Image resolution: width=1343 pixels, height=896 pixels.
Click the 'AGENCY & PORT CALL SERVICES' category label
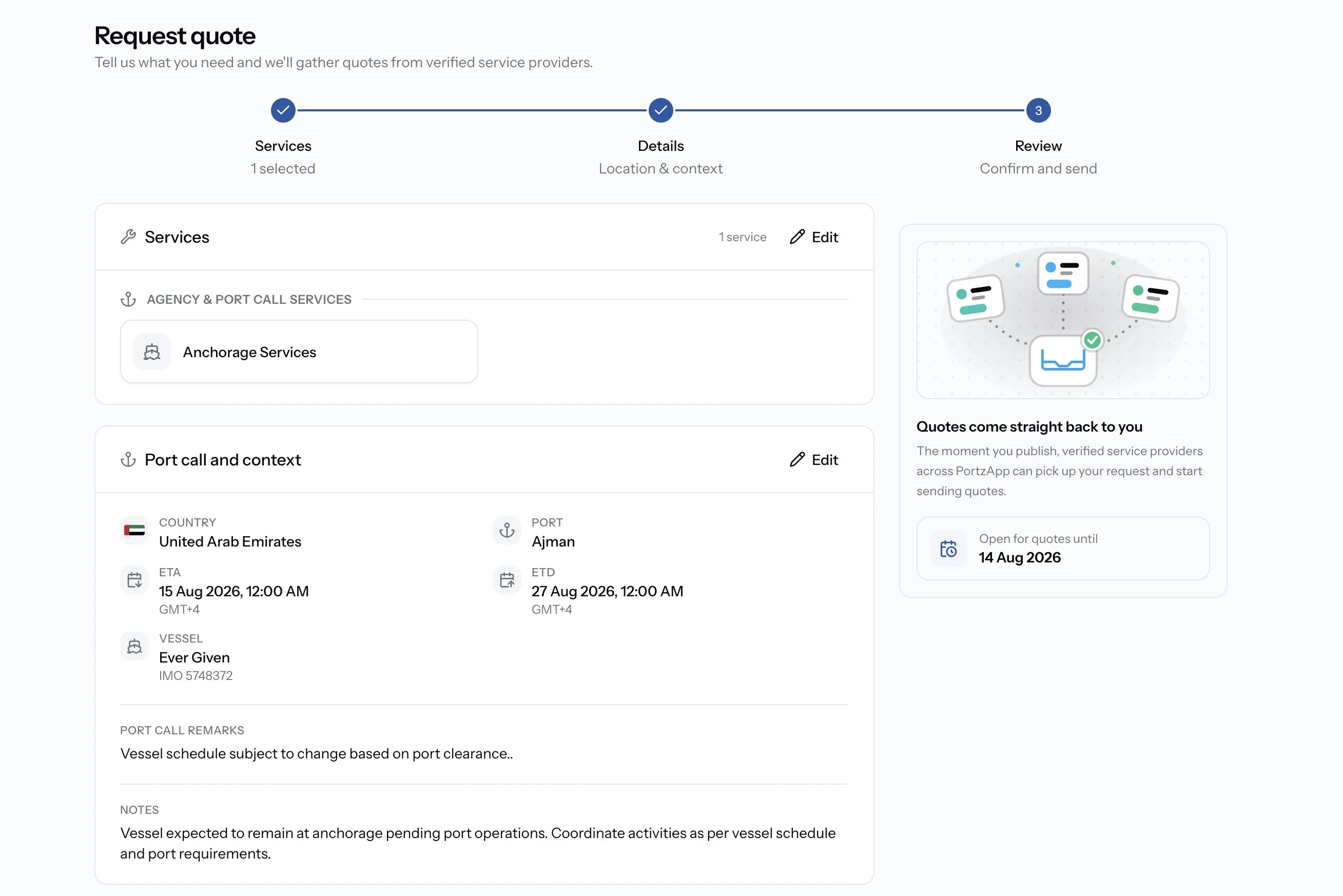click(x=248, y=299)
